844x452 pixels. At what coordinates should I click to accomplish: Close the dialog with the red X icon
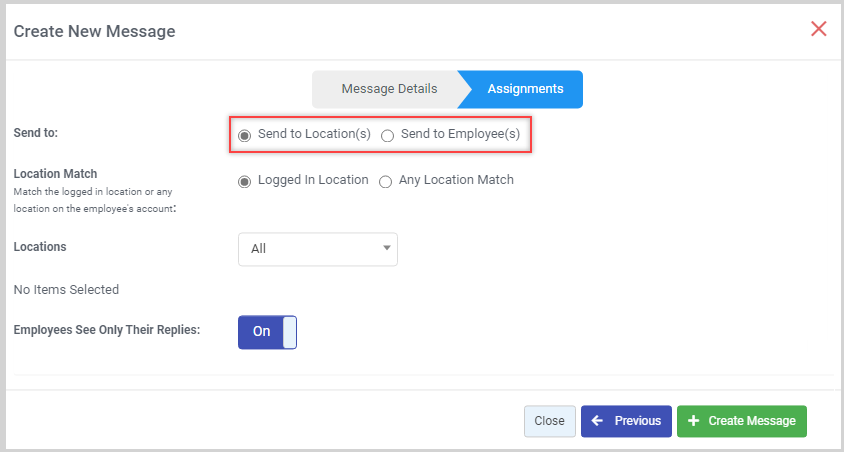tap(818, 29)
